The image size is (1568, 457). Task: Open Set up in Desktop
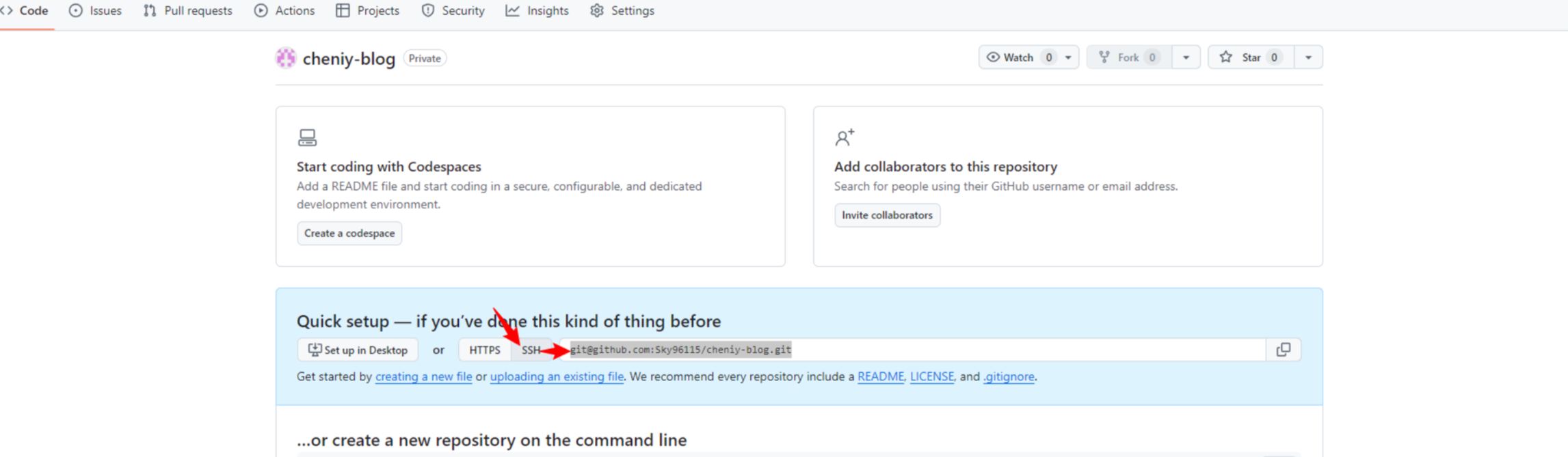click(x=358, y=350)
